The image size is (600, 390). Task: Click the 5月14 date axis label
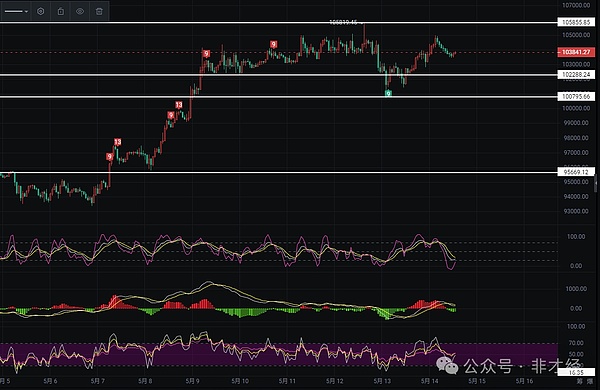(x=429, y=381)
